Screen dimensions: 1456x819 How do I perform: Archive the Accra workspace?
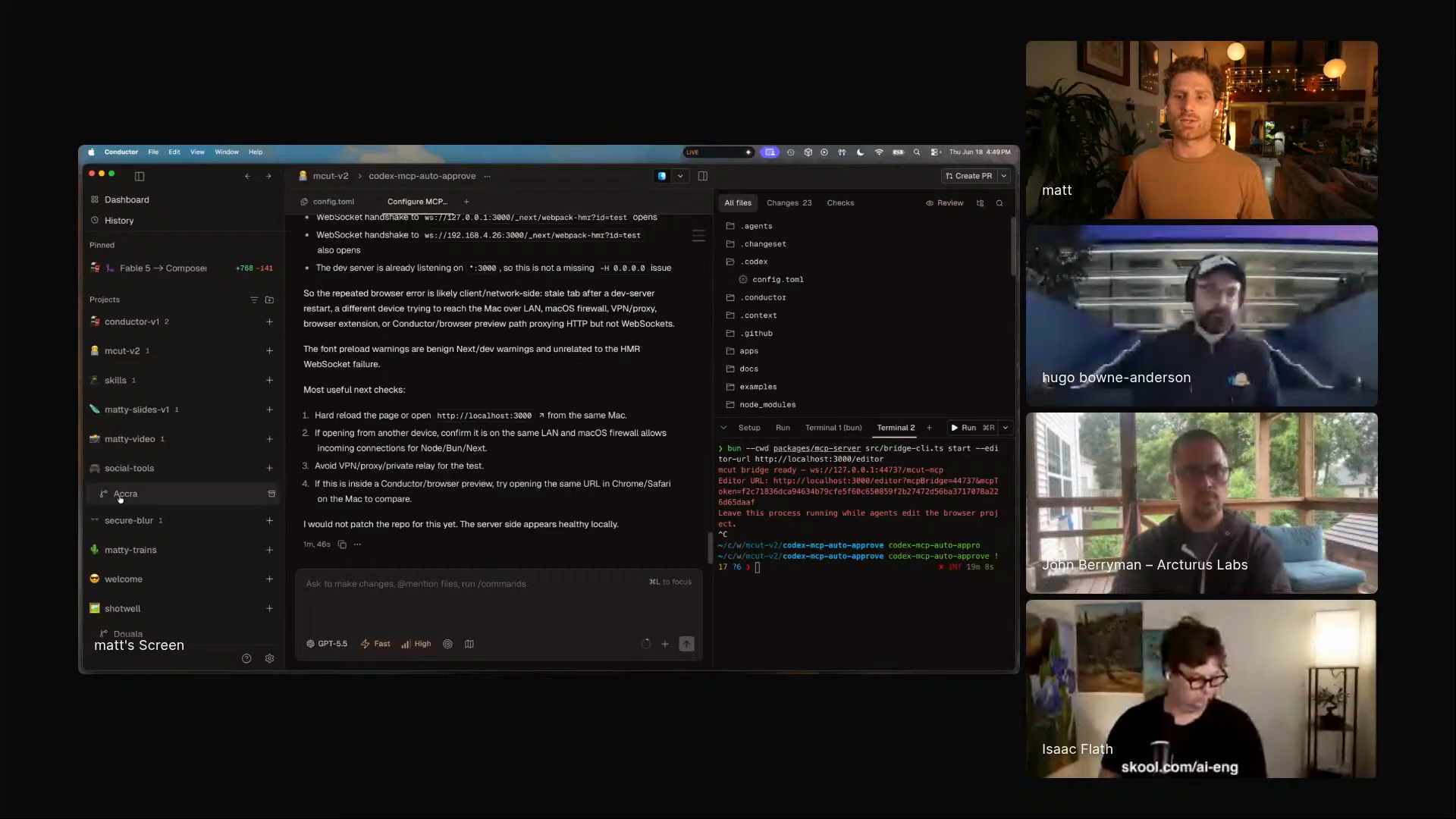271,494
